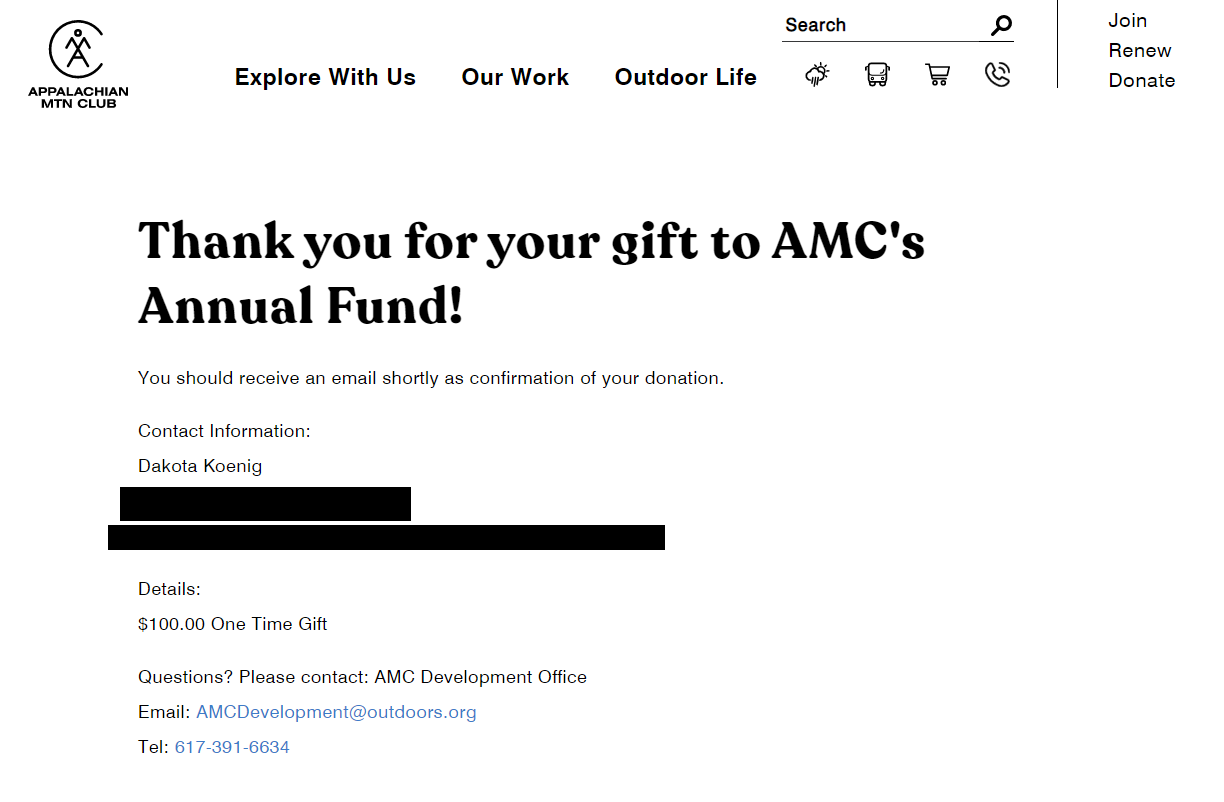Click the Join link
The height and width of the screenshot is (802, 1224).
click(x=1127, y=20)
